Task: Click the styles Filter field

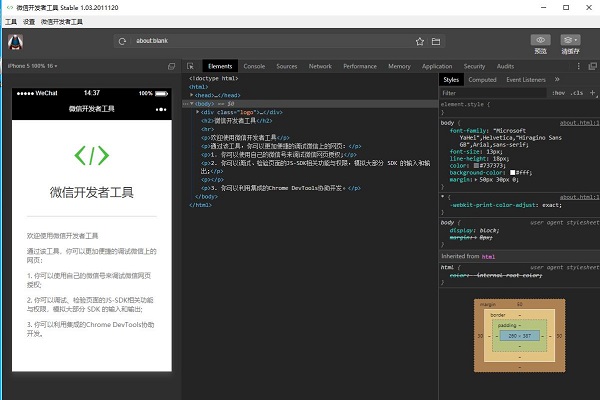Action: 493,93
